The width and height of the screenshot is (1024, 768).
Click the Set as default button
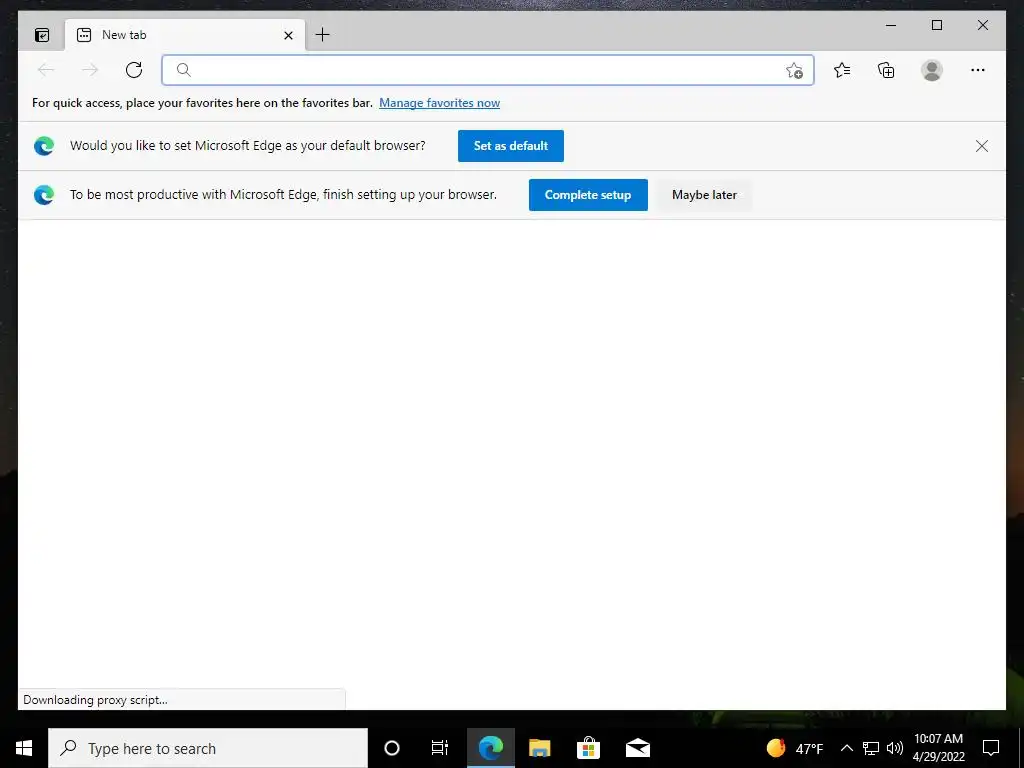point(511,146)
